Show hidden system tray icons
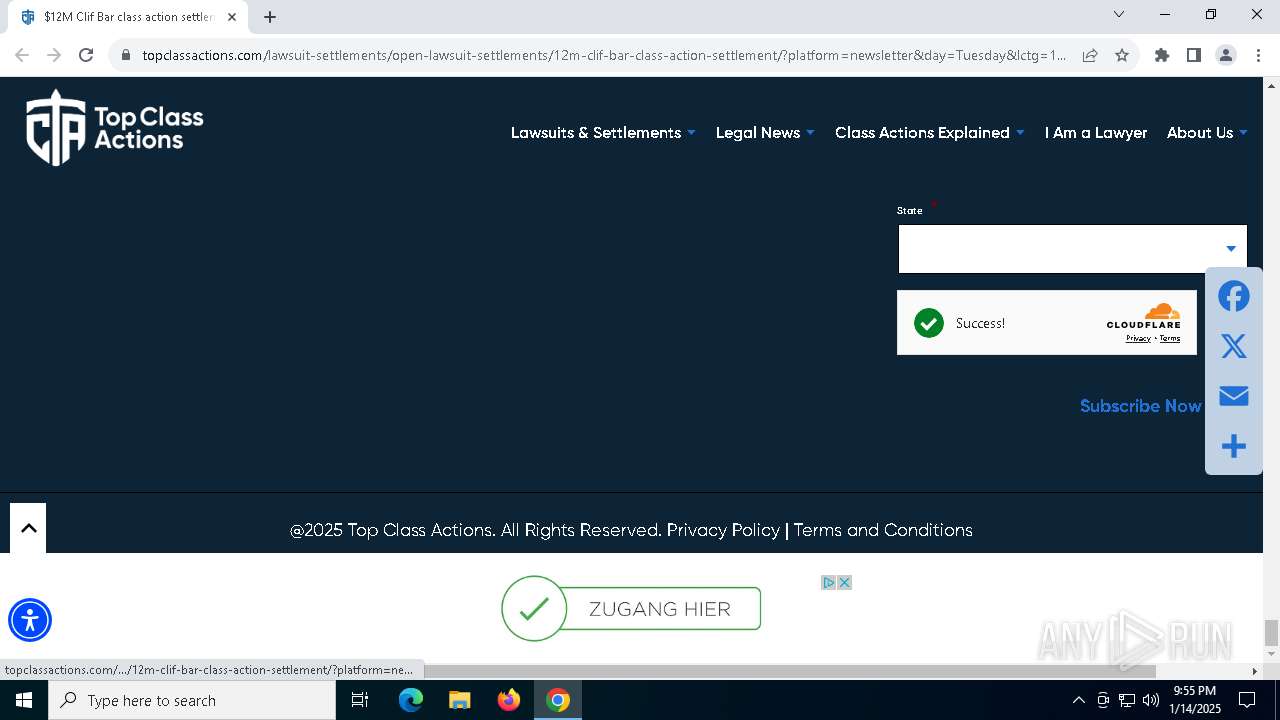 pos(1078,700)
